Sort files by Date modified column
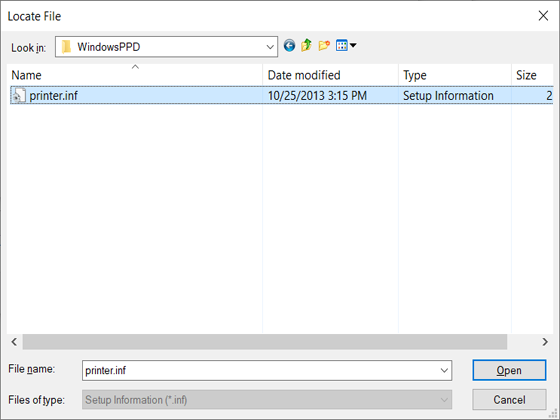The image size is (560, 420). coord(330,75)
